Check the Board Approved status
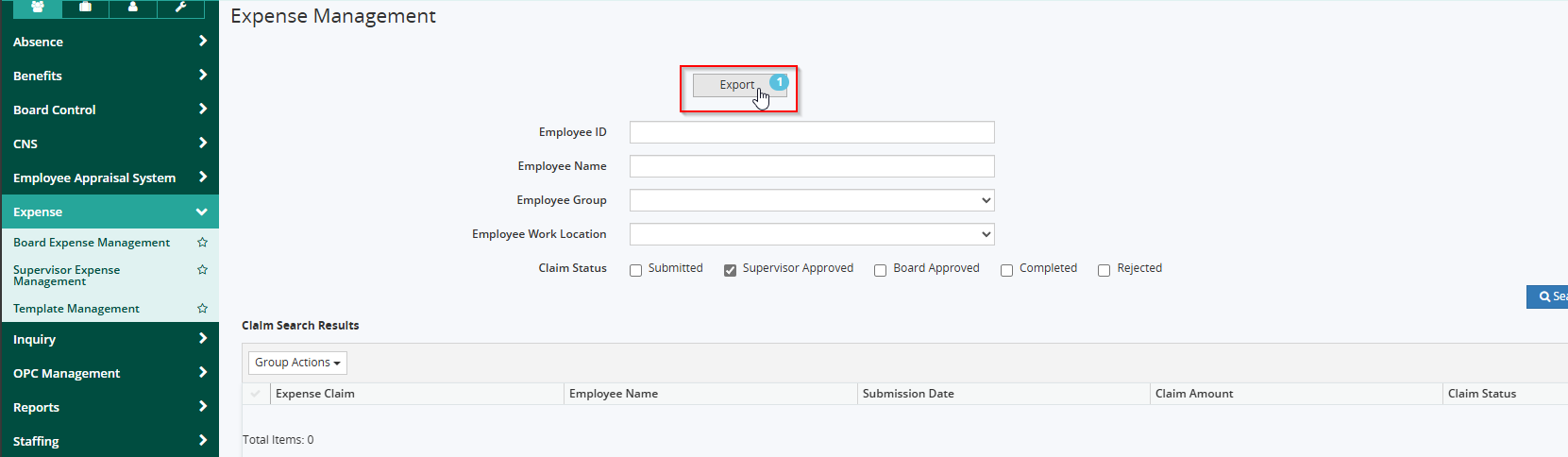Viewport: 1568px width, 457px height. click(x=881, y=271)
